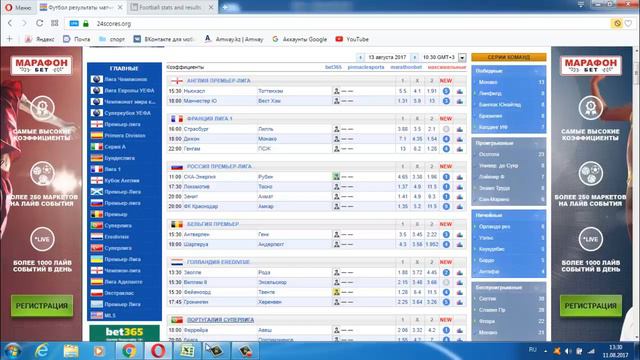
Task: Click right Marathon Bet Регистрация button
Action: coord(591,306)
